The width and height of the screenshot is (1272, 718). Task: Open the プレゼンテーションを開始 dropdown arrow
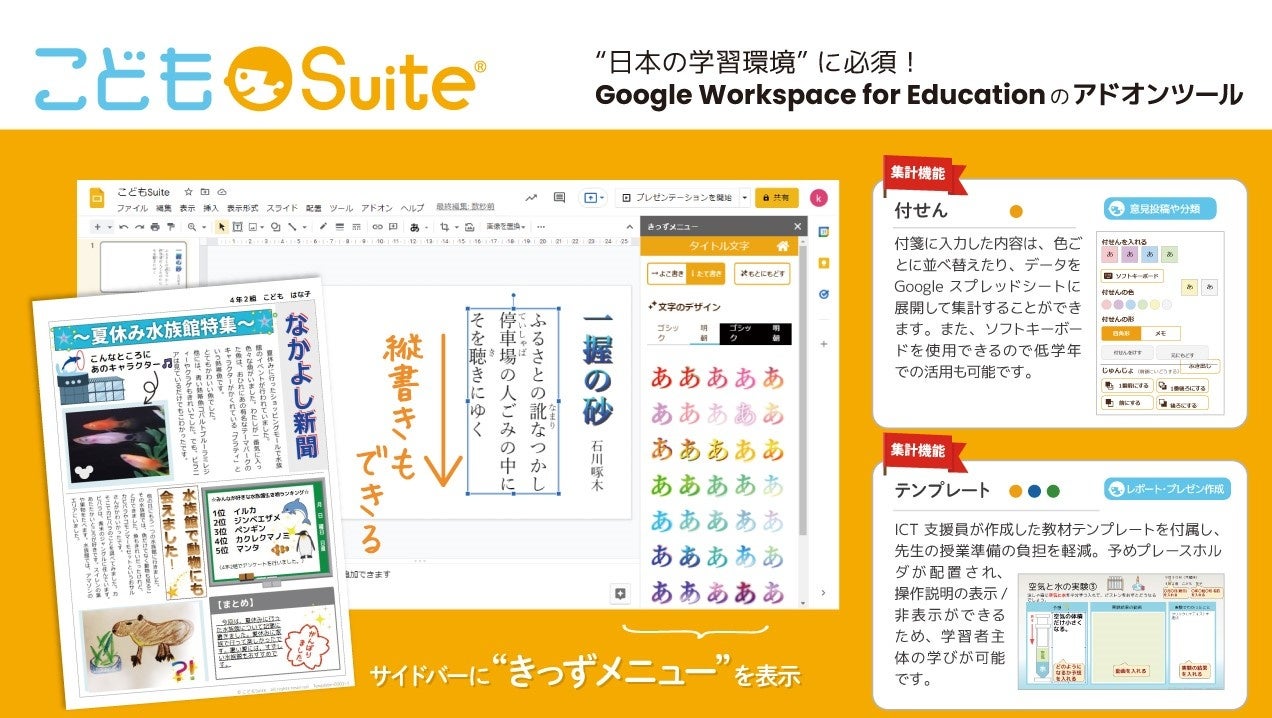coord(745,197)
